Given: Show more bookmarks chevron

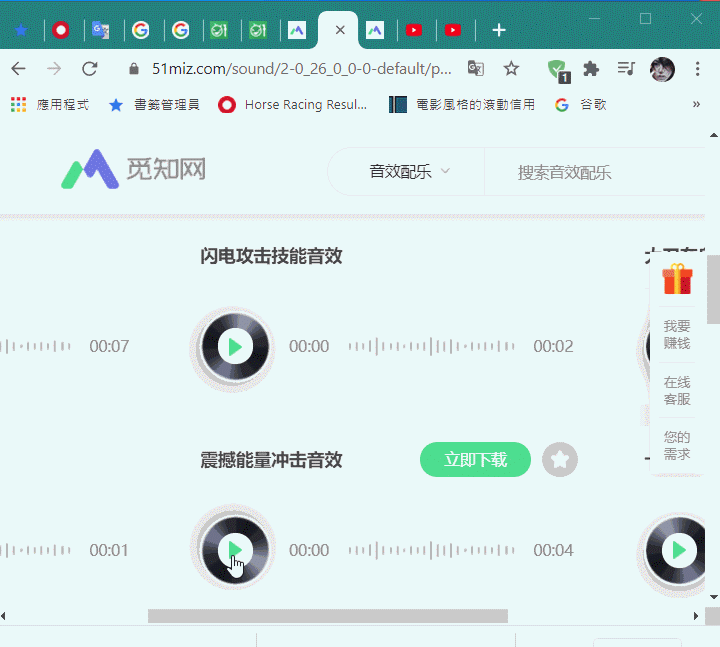Looking at the screenshot, I should coord(696,104).
